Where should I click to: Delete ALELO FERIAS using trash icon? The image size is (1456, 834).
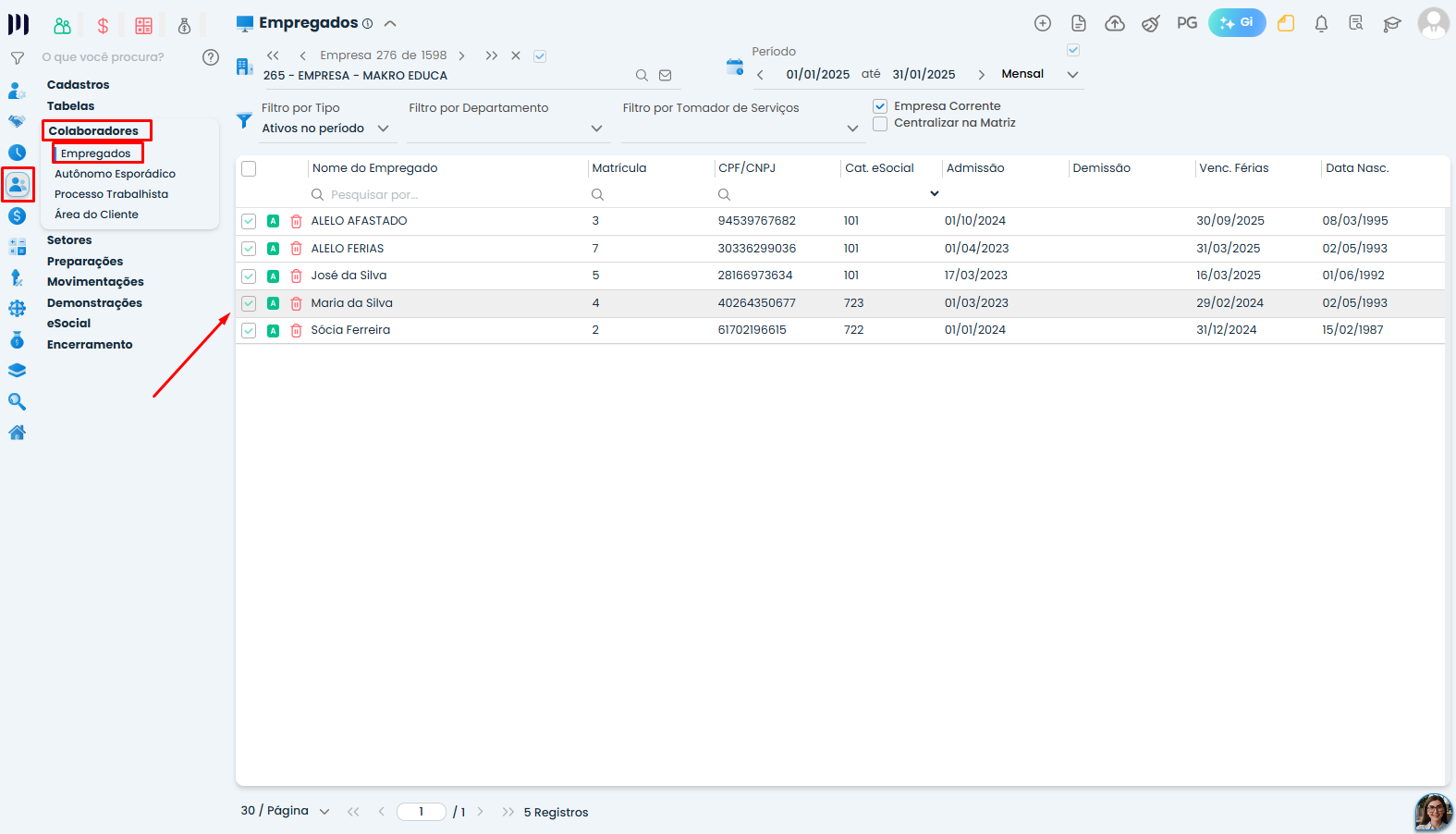(297, 249)
